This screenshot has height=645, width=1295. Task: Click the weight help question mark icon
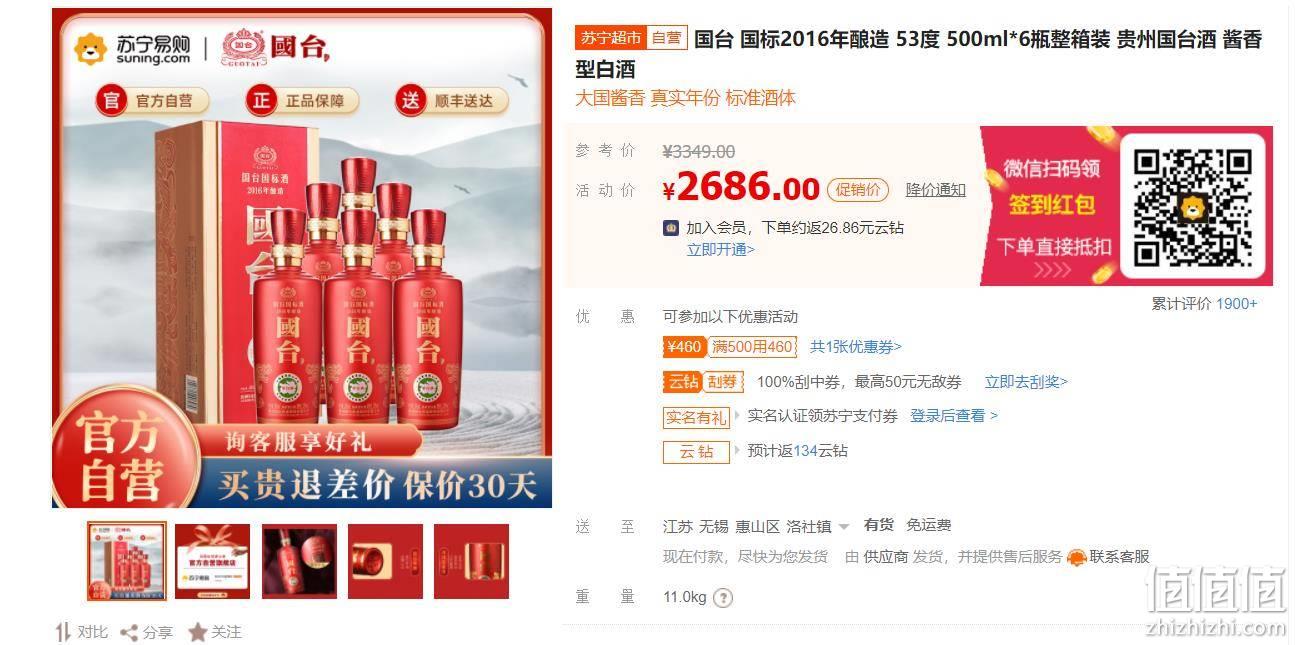click(x=723, y=598)
